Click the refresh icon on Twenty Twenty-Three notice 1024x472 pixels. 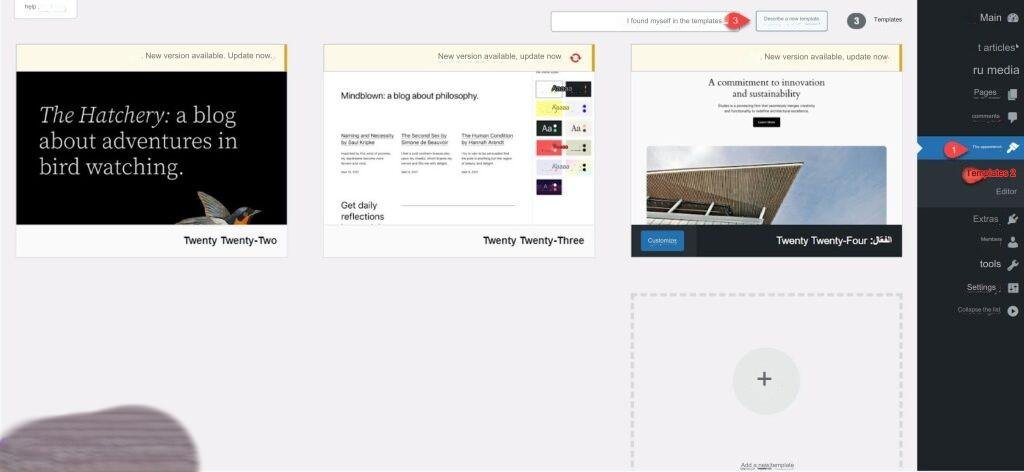(x=575, y=57)
